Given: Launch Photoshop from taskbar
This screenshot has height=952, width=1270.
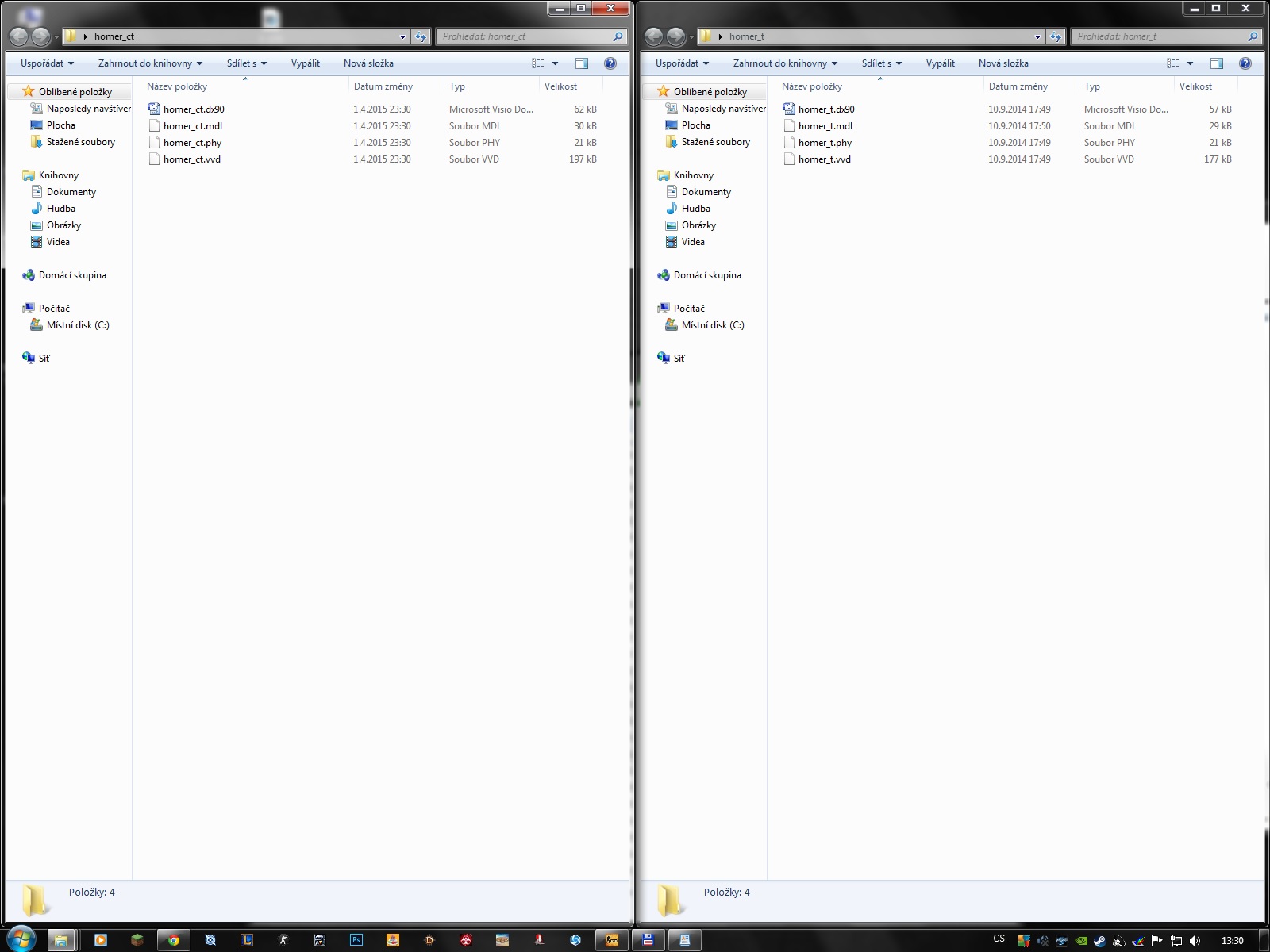Looking at the screenshot, I should click(356, 940).
